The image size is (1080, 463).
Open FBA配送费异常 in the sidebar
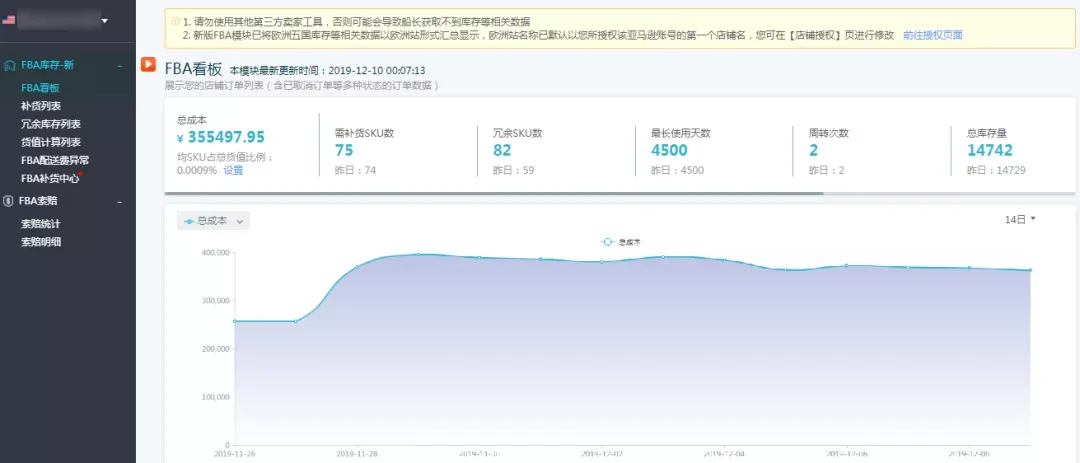click(55, 160)
